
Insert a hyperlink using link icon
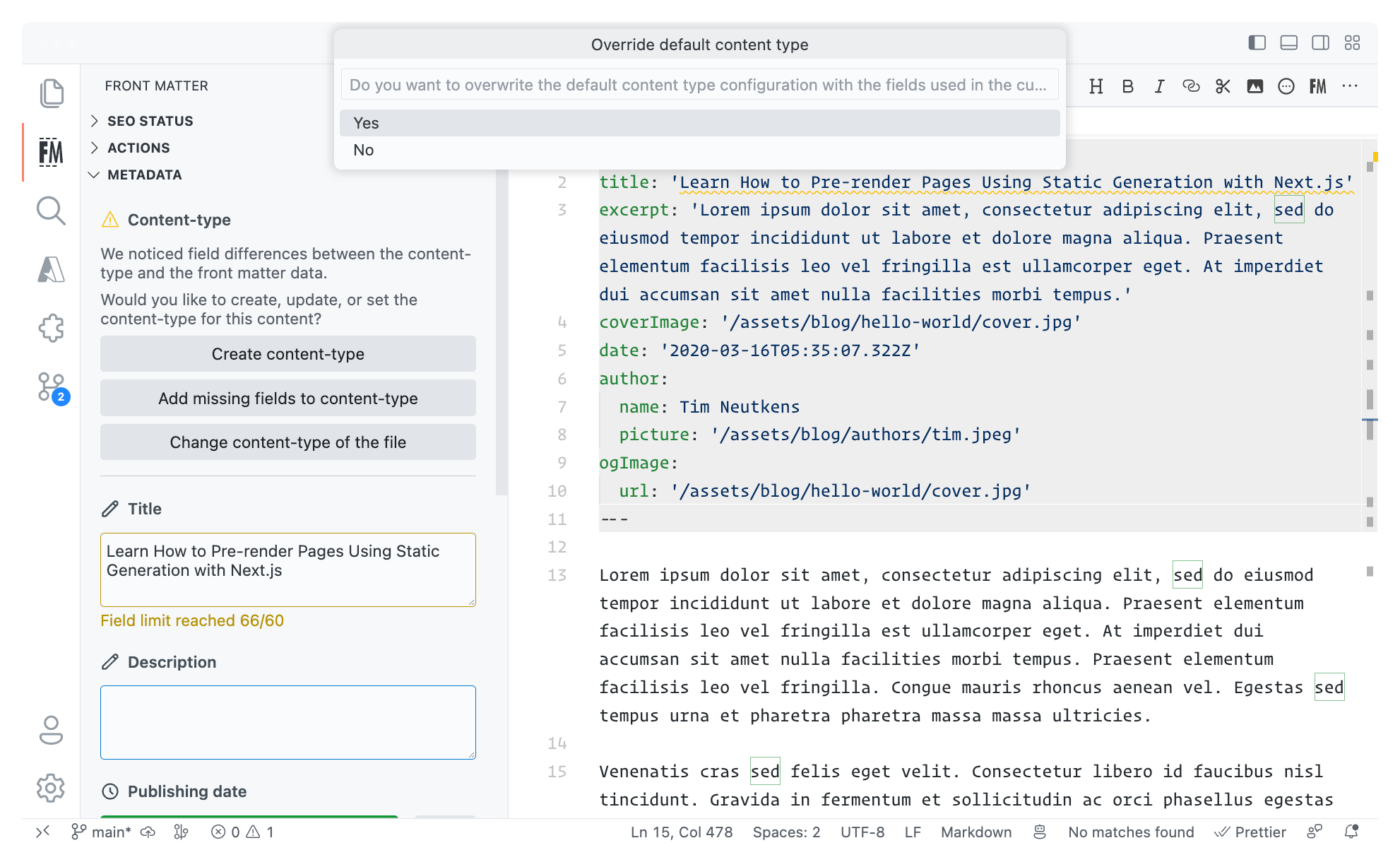click(1191, 86)
